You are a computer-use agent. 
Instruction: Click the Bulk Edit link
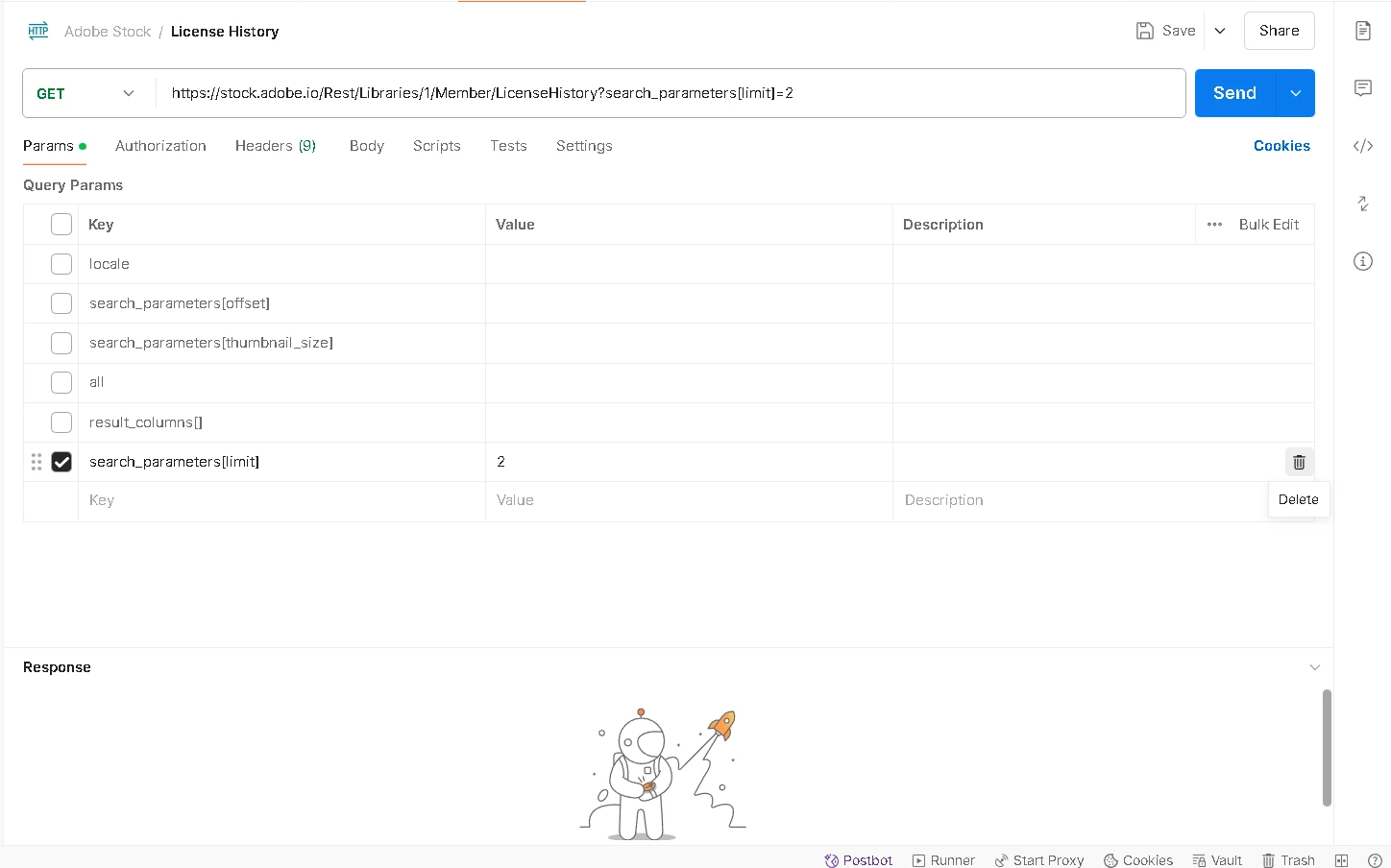pos(1269,225)
